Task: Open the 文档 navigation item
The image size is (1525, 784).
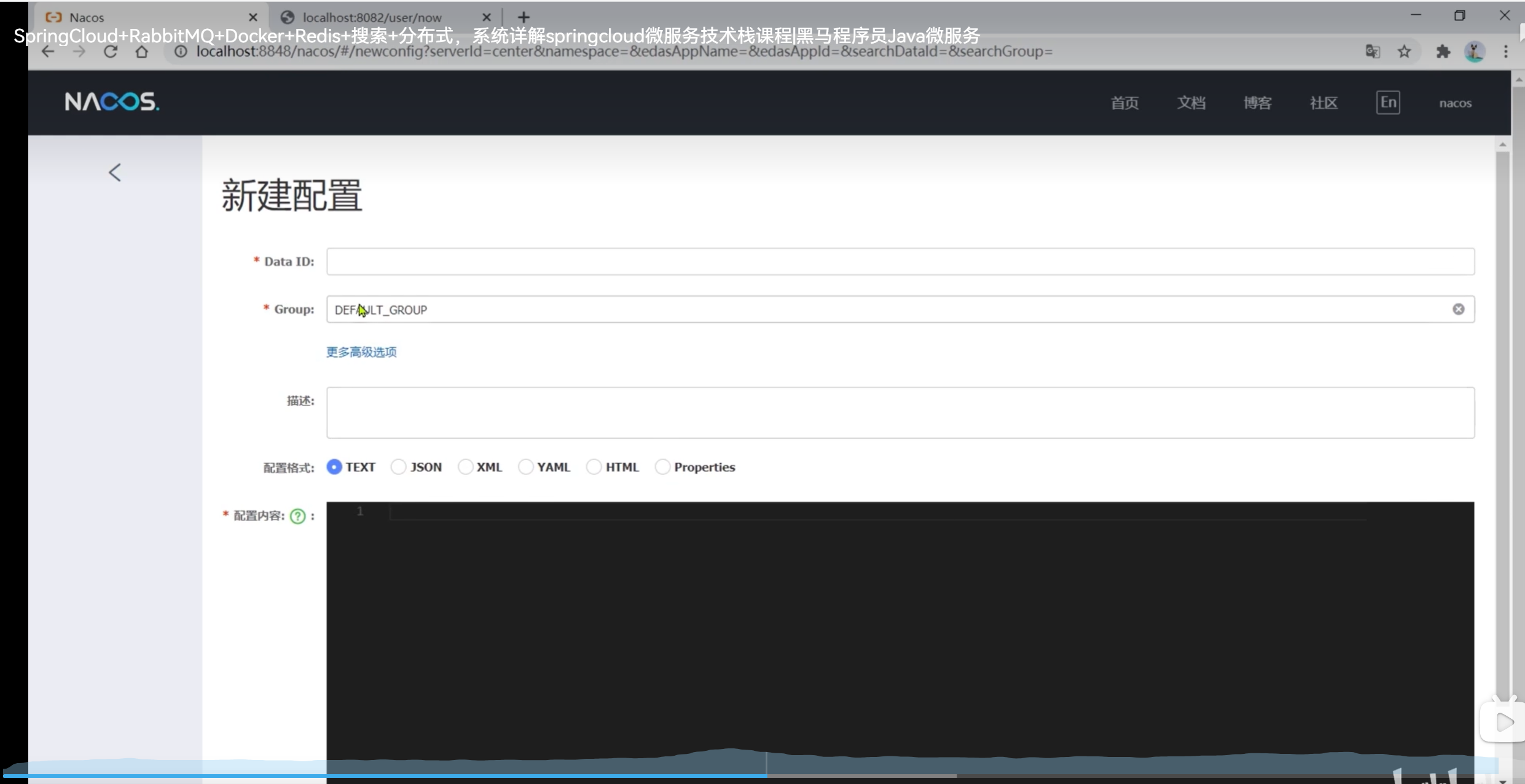Action: tap(1191, 103)
